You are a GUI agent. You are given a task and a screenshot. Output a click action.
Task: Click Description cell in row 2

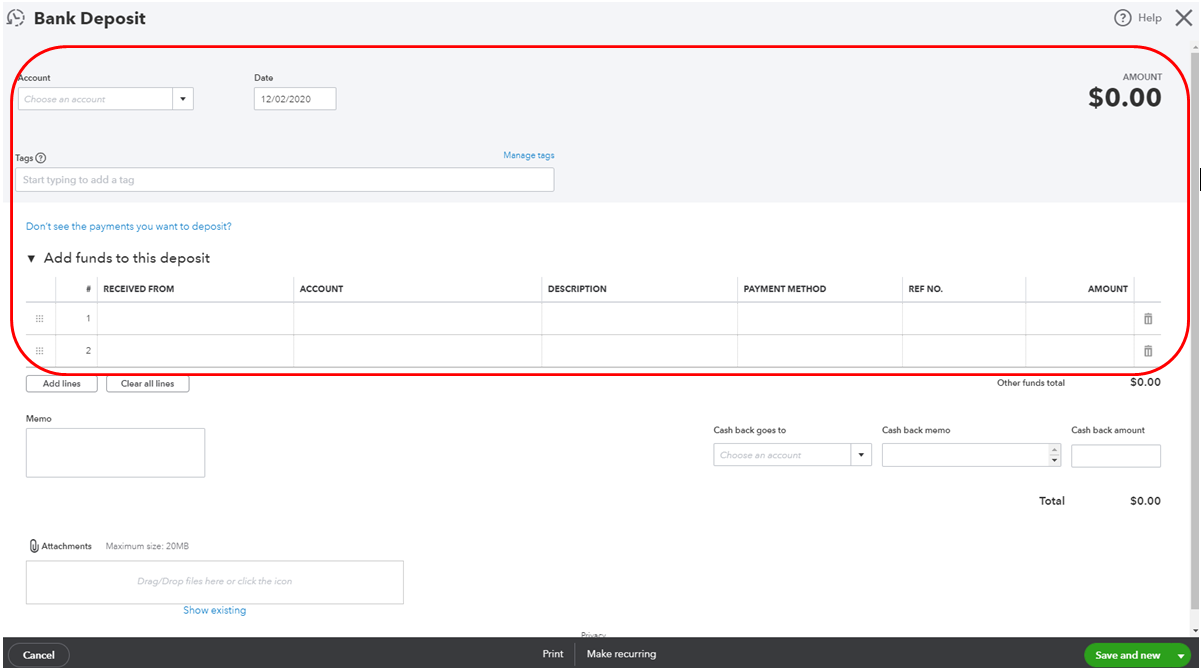point(640,351)
